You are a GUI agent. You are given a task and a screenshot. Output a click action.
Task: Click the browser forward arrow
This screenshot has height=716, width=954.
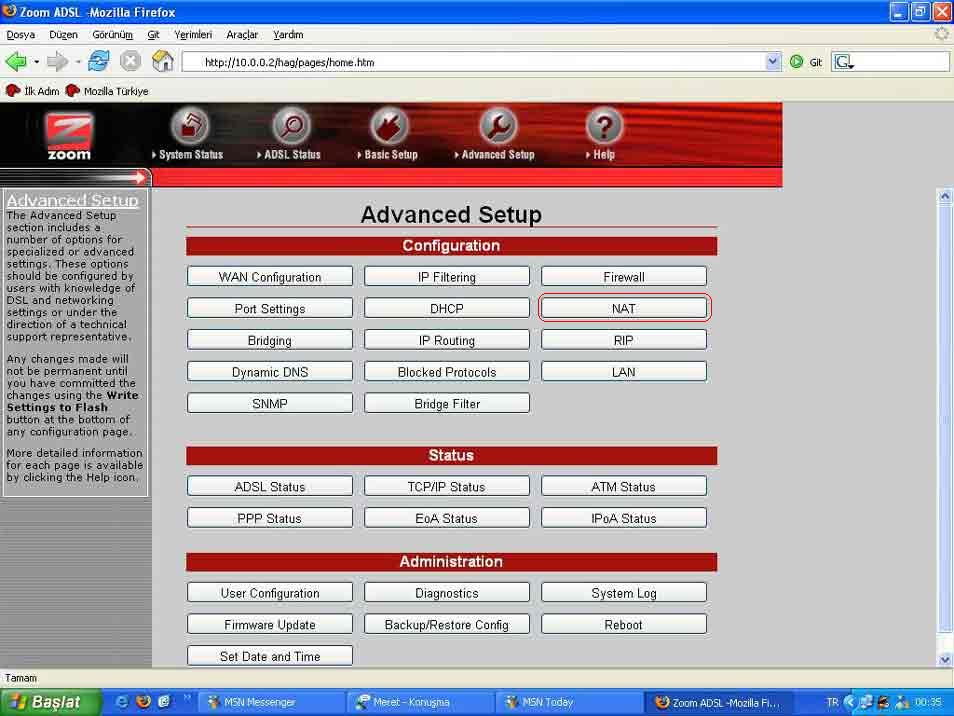pyautogui.click(x=57, y=61)
